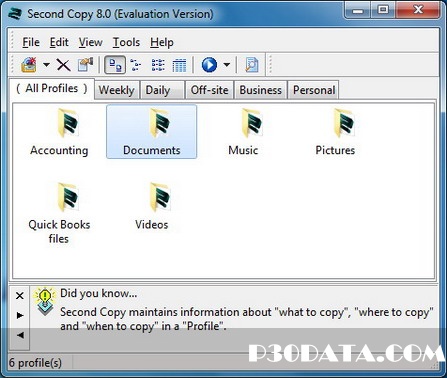Viewport: 447px width, 378px height.
Task: Click the New Profile toolbar icon
Action: click(29, 65)
